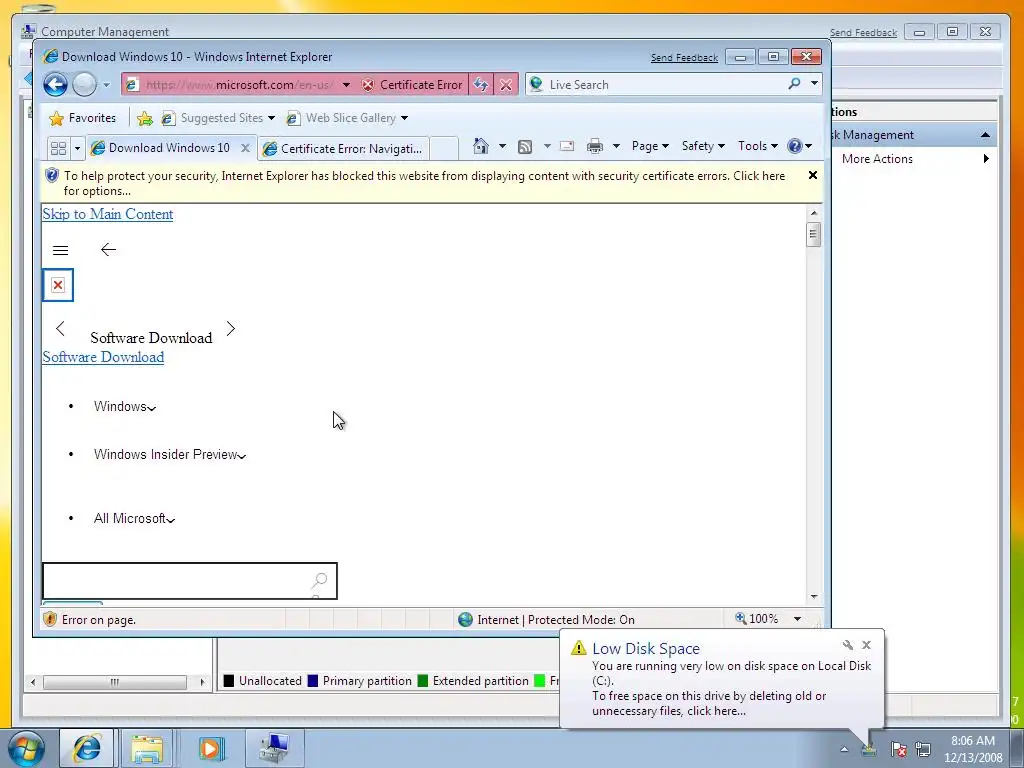Stop loading with the red X button
The width and height of the screenshot is (1024, 768).
point(505,84)
